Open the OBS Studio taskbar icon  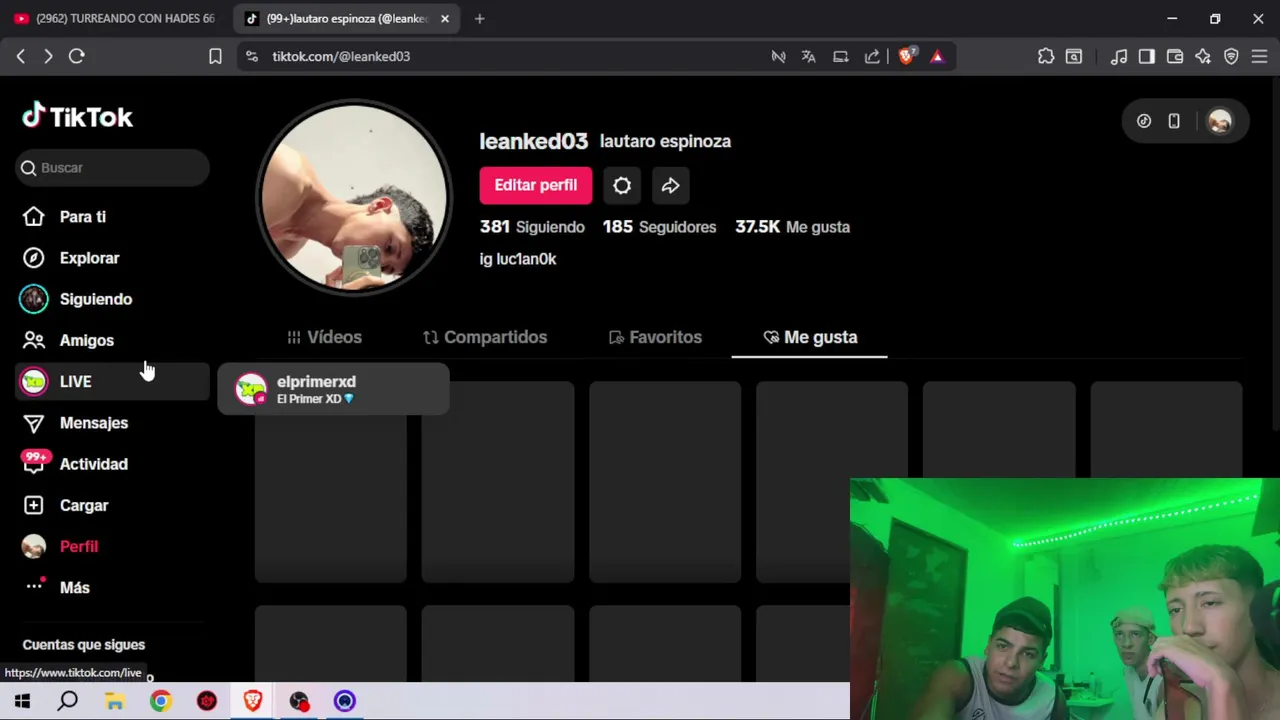299,701
